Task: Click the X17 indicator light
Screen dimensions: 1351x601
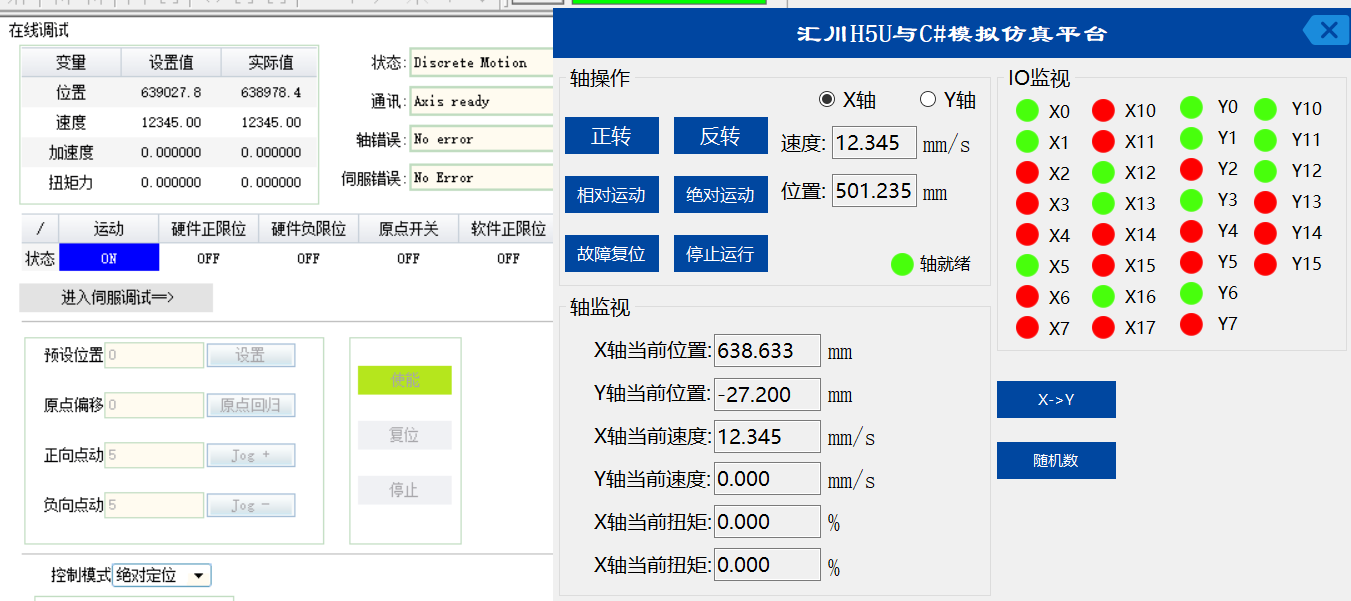Action: click(x=1103, y=327)
